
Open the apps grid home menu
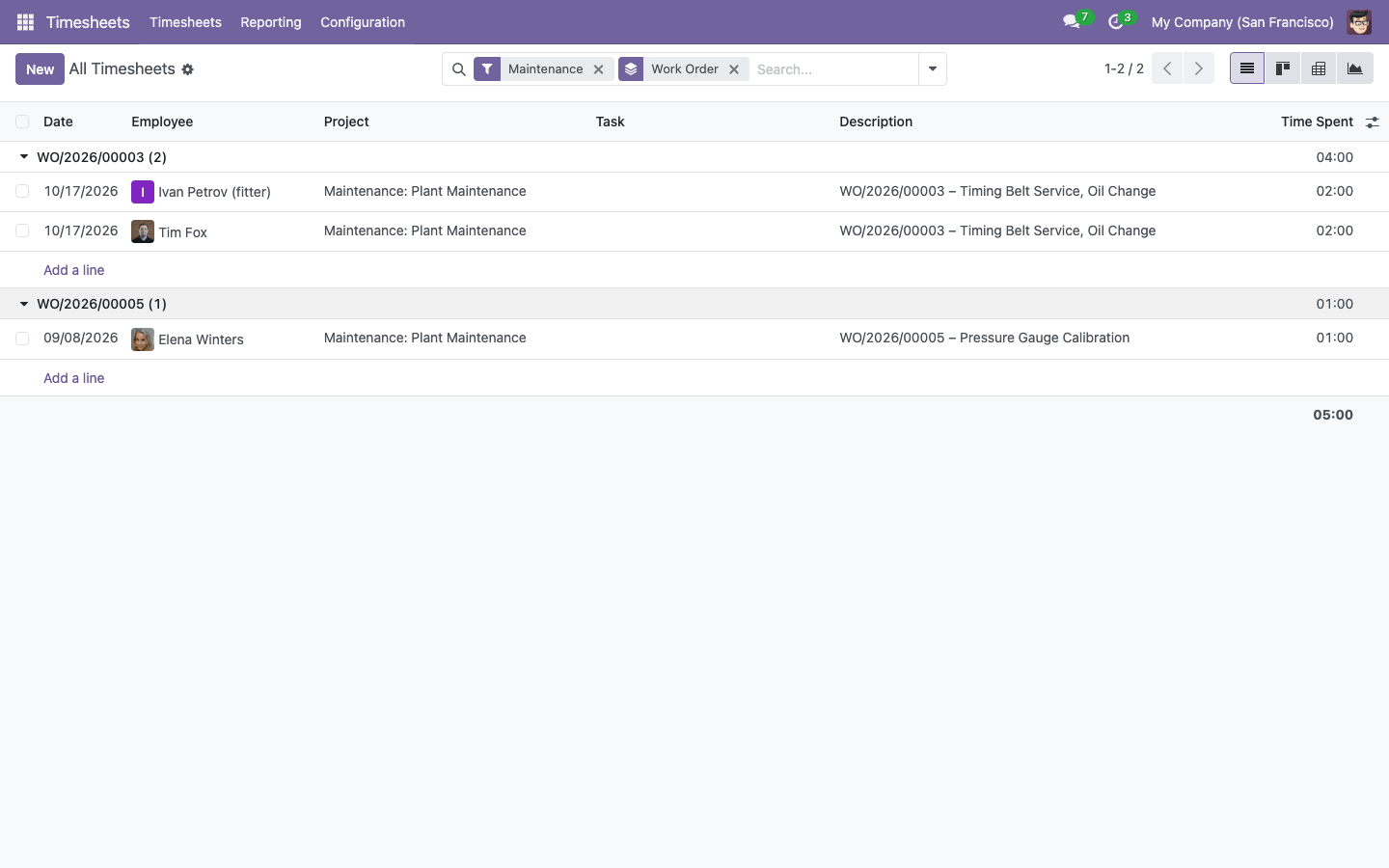pos(26,22)
